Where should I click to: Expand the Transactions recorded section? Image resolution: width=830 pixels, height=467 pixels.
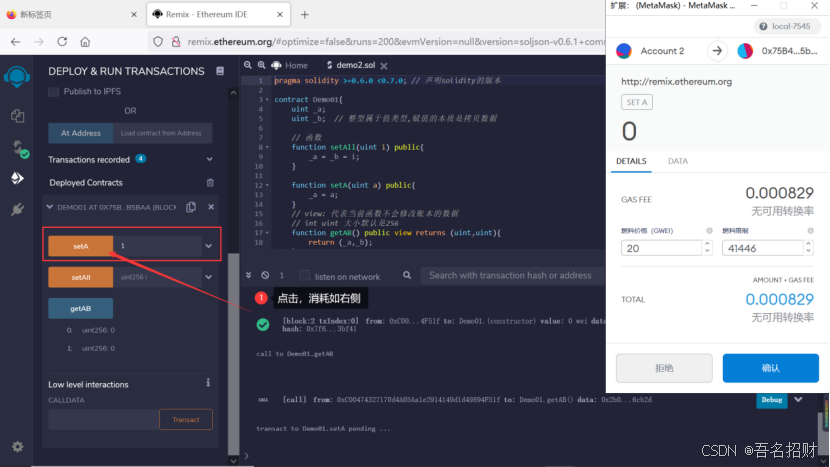click(210, 159)
